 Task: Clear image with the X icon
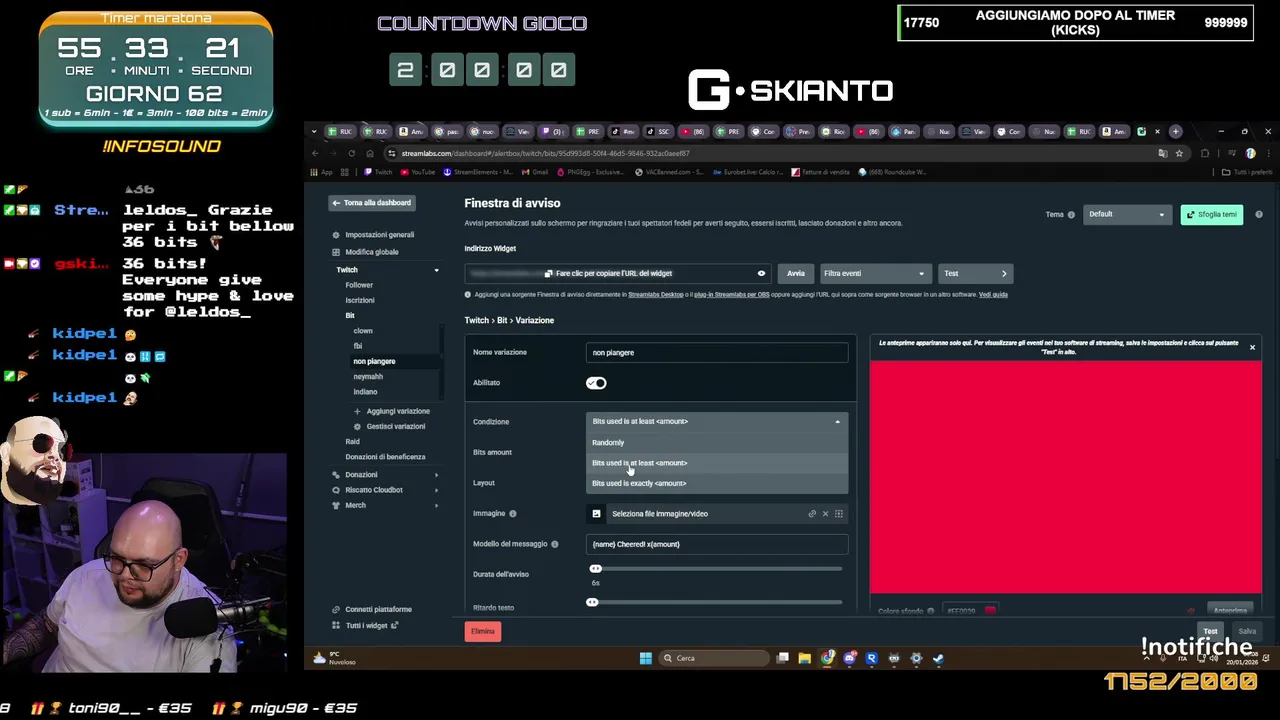tap(825, 514)
